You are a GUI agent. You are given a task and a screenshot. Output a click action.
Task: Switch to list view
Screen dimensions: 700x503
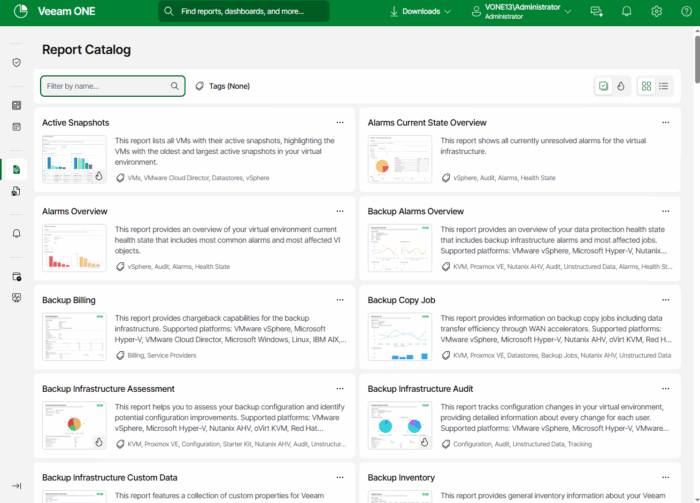[663, 86]
